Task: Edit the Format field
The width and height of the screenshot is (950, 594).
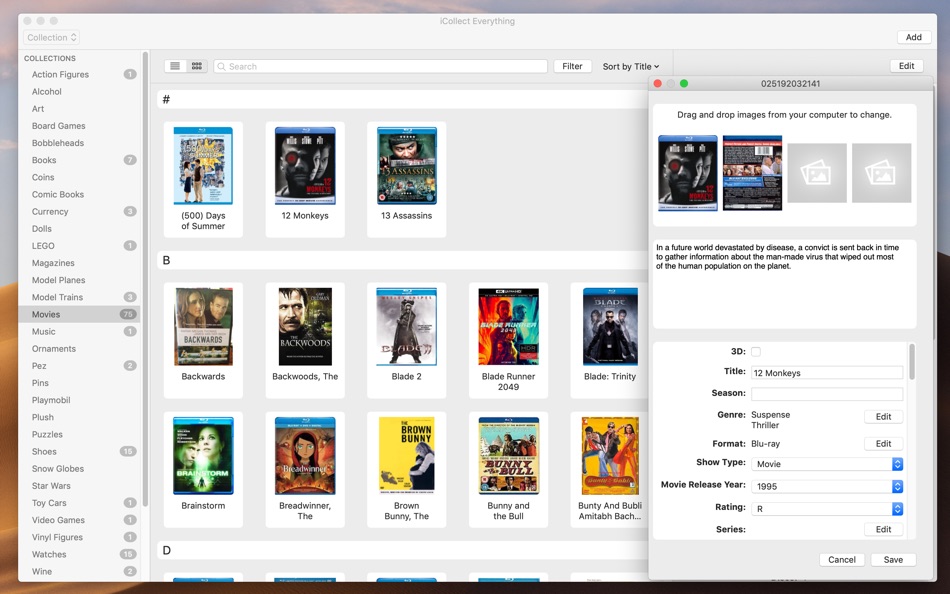Action: coord(883,444)
